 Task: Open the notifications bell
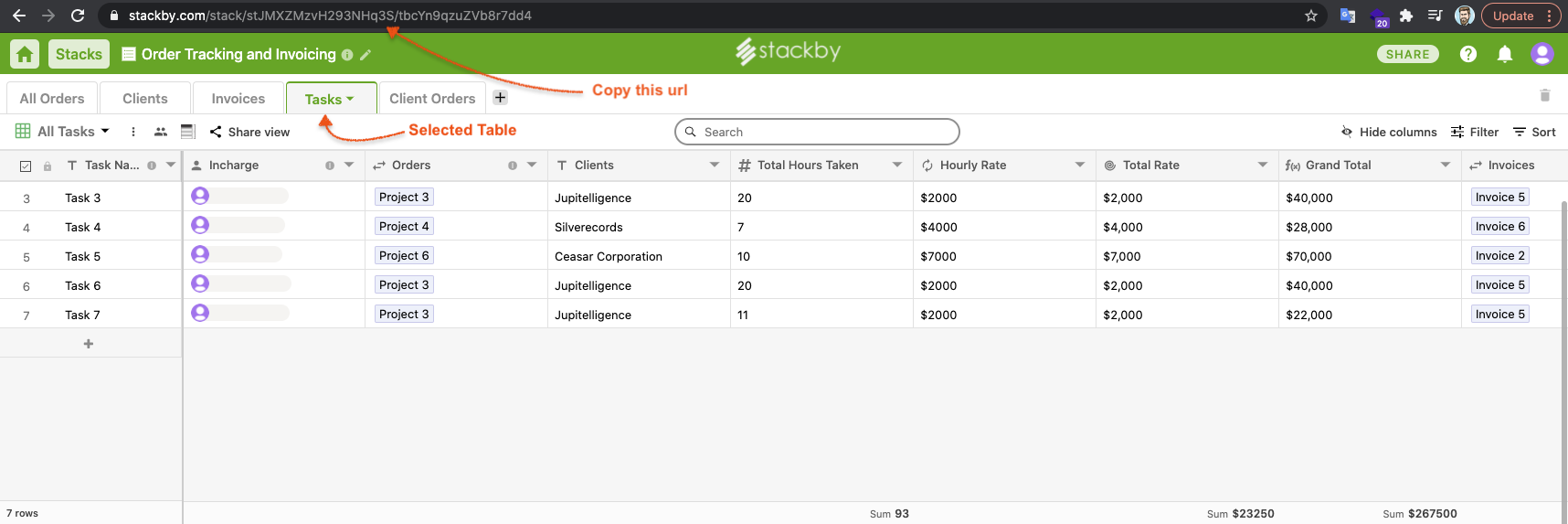[x=1504, y=54]
